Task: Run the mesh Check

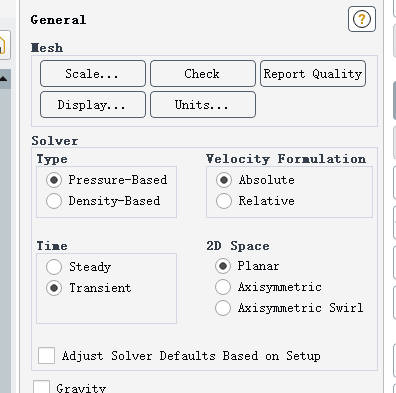Action: point(203,73)
